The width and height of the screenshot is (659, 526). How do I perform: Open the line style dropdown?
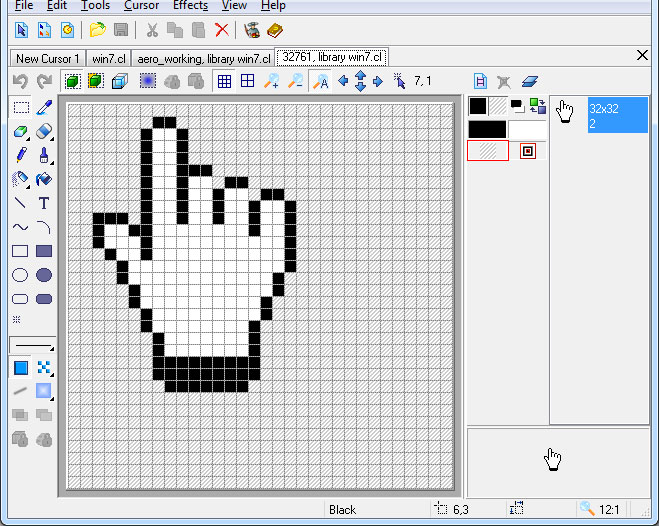(33, 346)
